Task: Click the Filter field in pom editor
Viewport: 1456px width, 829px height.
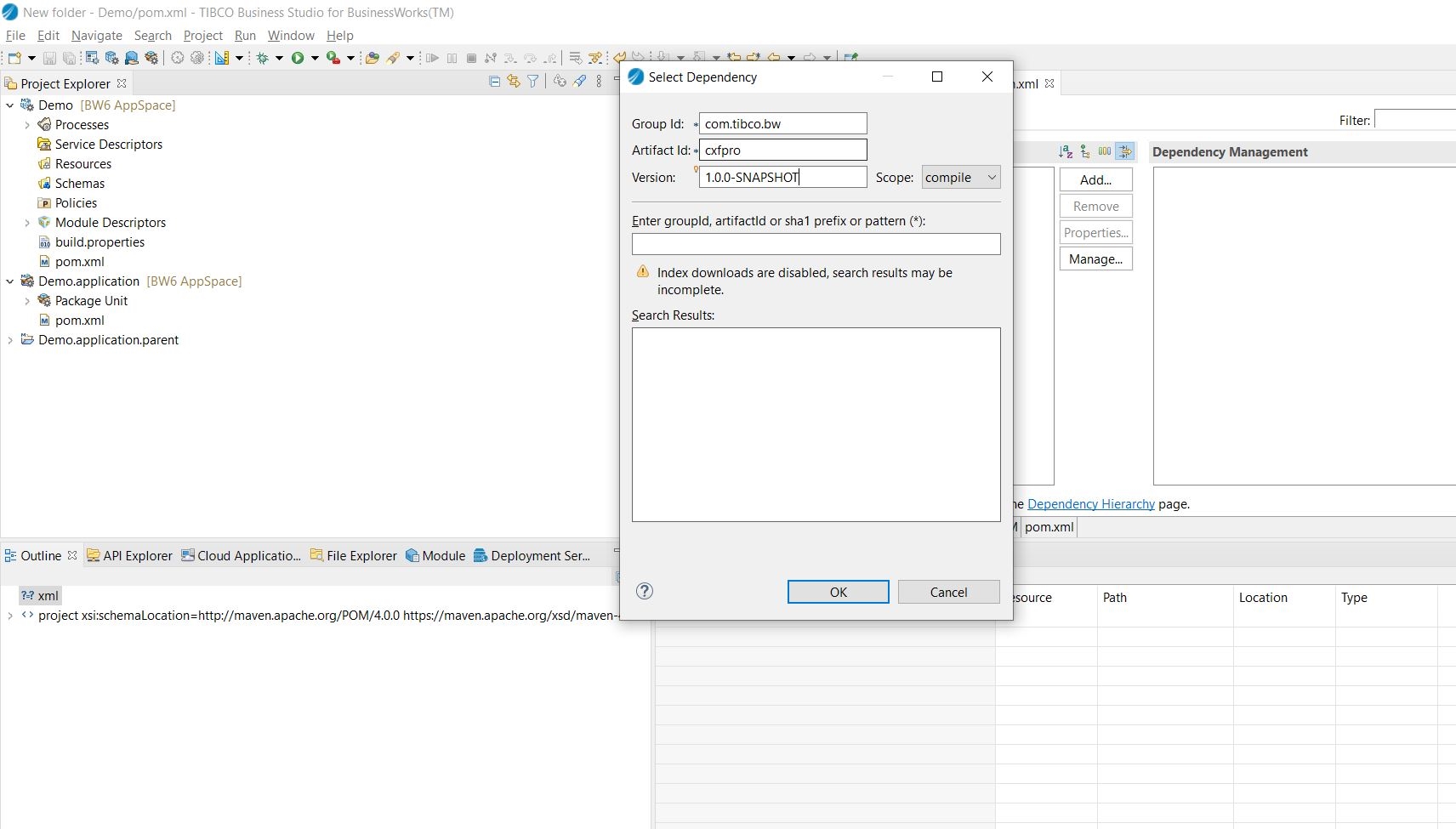Action: coord(1415,120)
